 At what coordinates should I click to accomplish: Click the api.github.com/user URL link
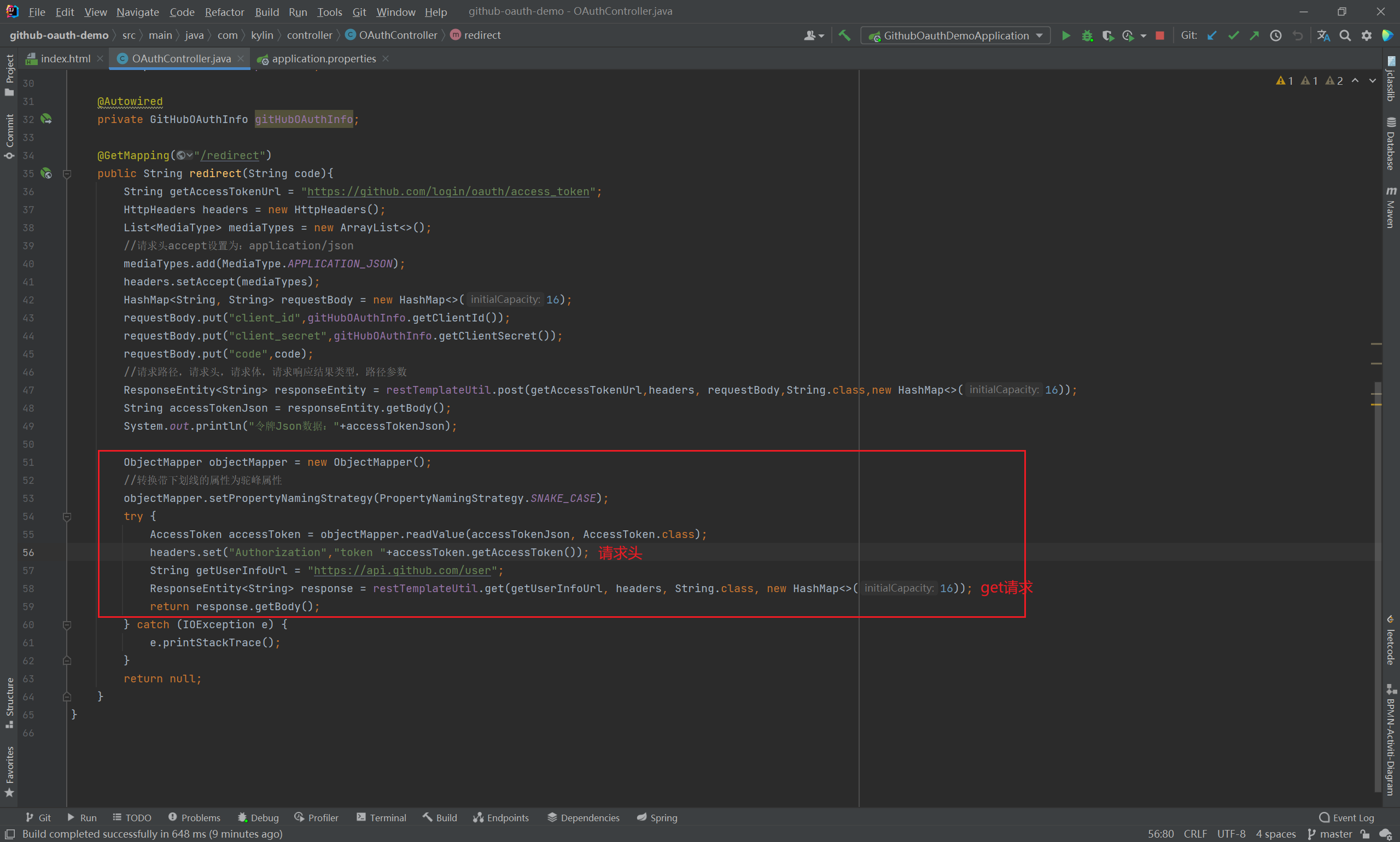pyautogui.click(x=402, y=570)
